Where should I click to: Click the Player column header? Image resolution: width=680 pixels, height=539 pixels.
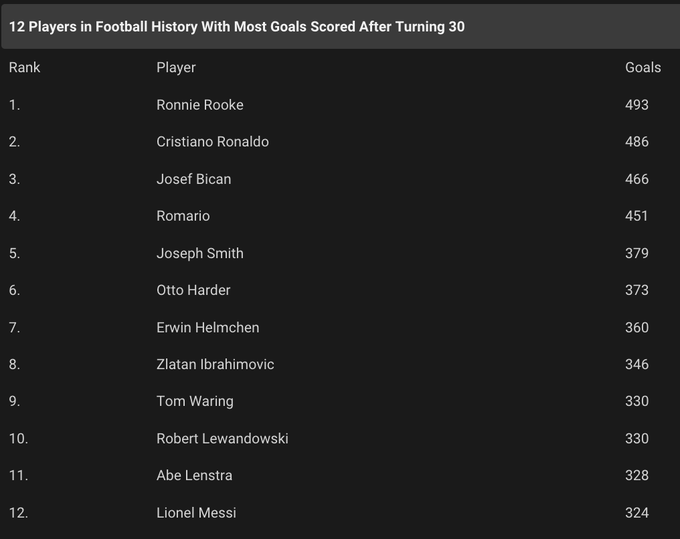click(176, 67)
